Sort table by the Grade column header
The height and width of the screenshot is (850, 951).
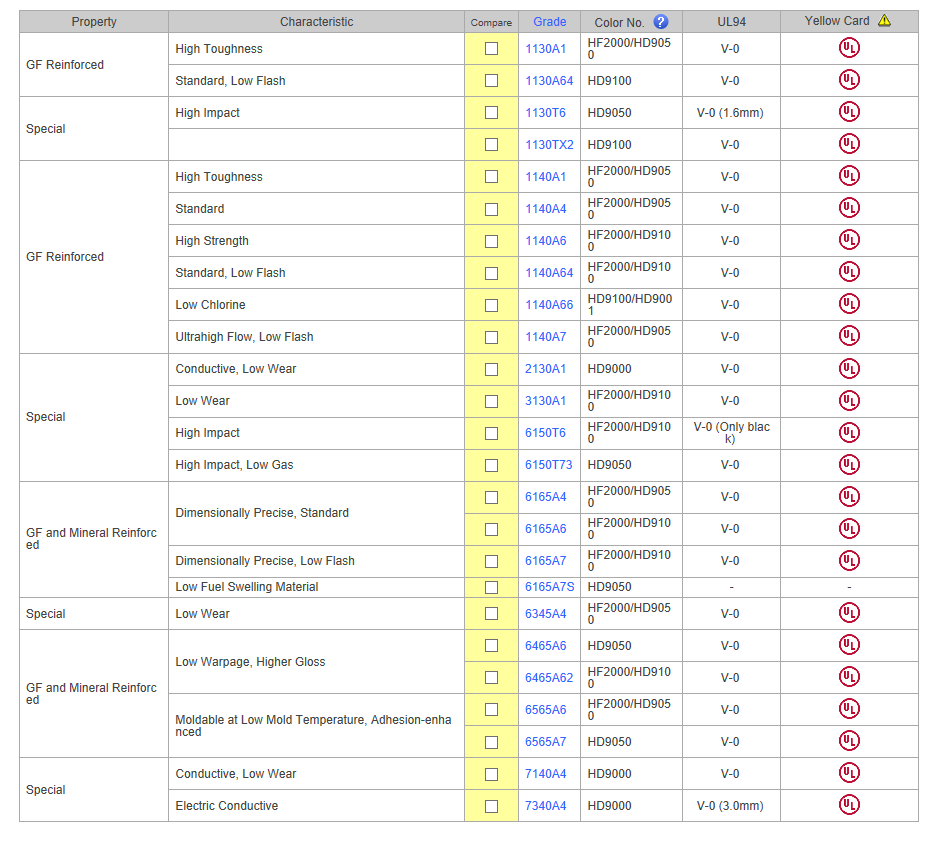coord(549,22)
